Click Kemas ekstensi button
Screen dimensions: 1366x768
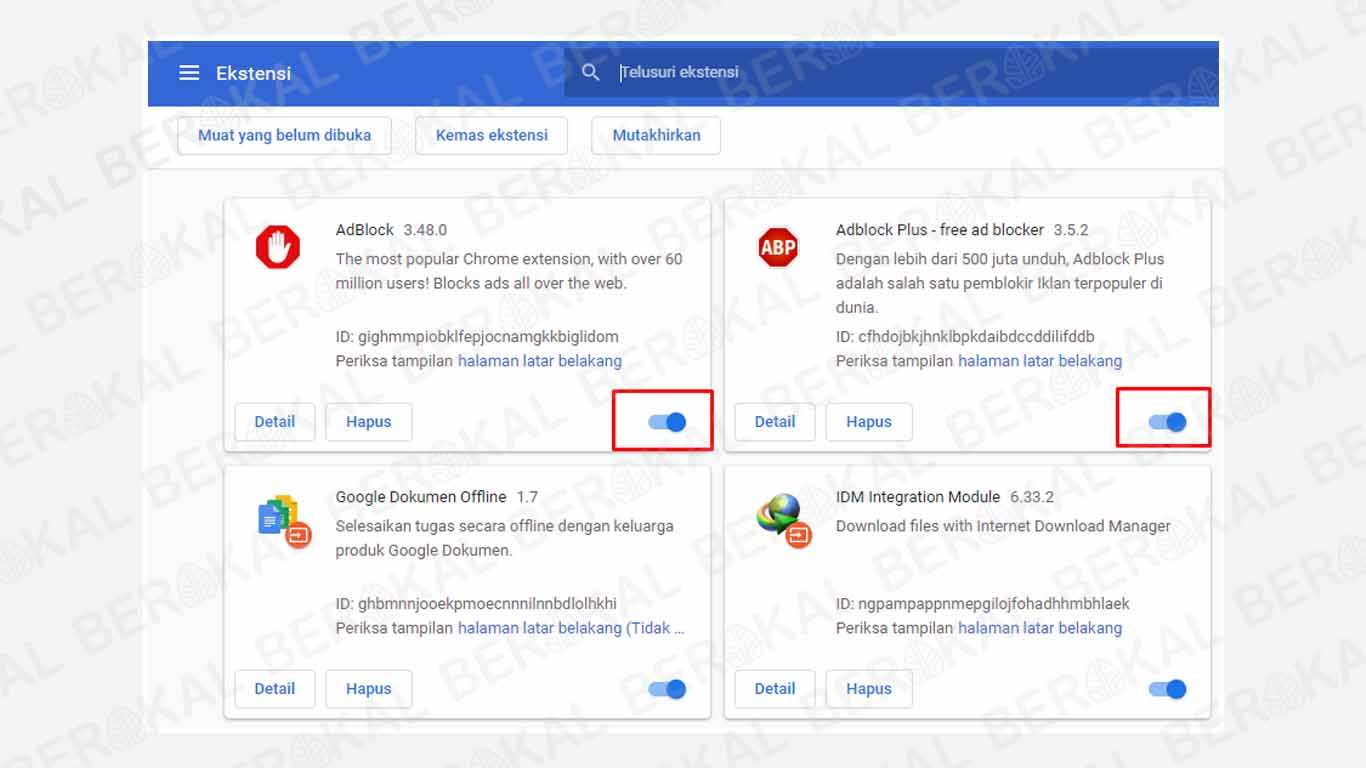[491, 135]
